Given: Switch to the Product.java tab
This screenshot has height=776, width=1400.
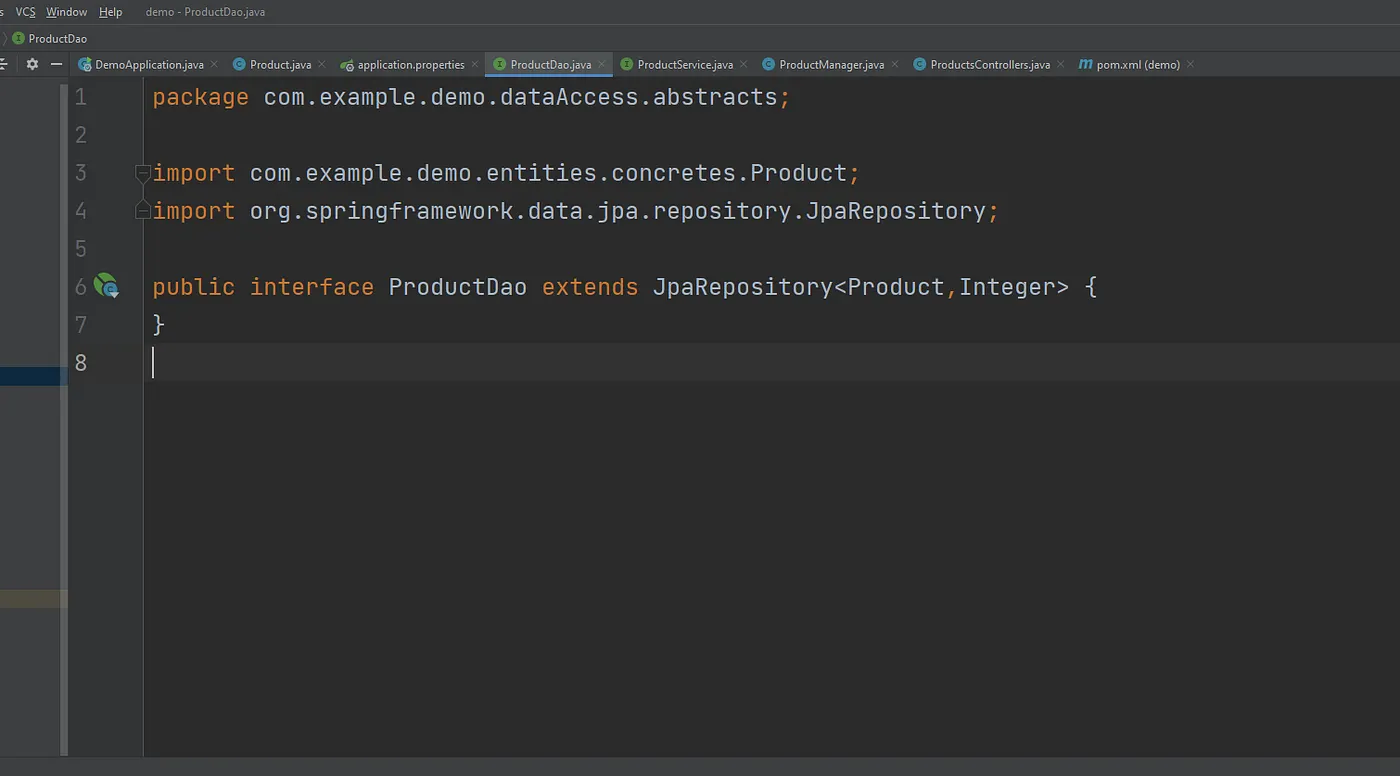Looking at the screenshot, I should pos(280,65).
